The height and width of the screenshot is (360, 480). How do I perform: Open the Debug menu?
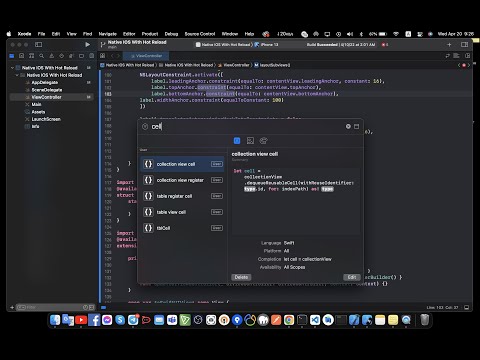click(x=171, y=34)
